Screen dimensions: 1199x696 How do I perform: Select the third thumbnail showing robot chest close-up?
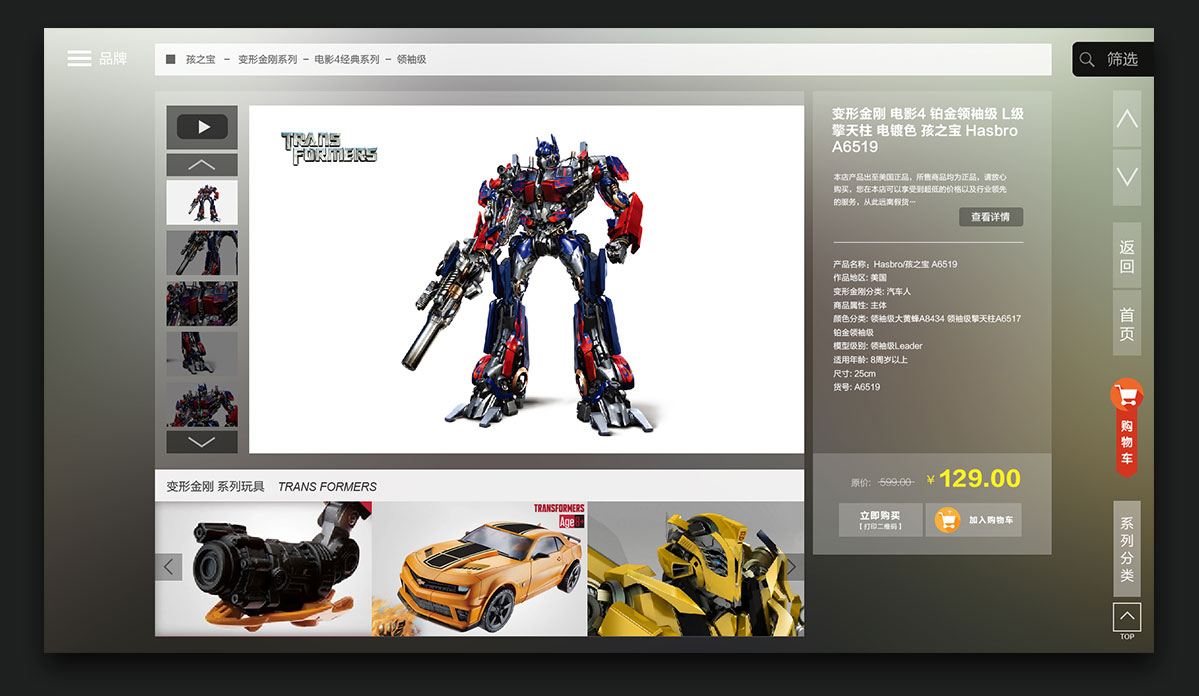pos(202,304)
